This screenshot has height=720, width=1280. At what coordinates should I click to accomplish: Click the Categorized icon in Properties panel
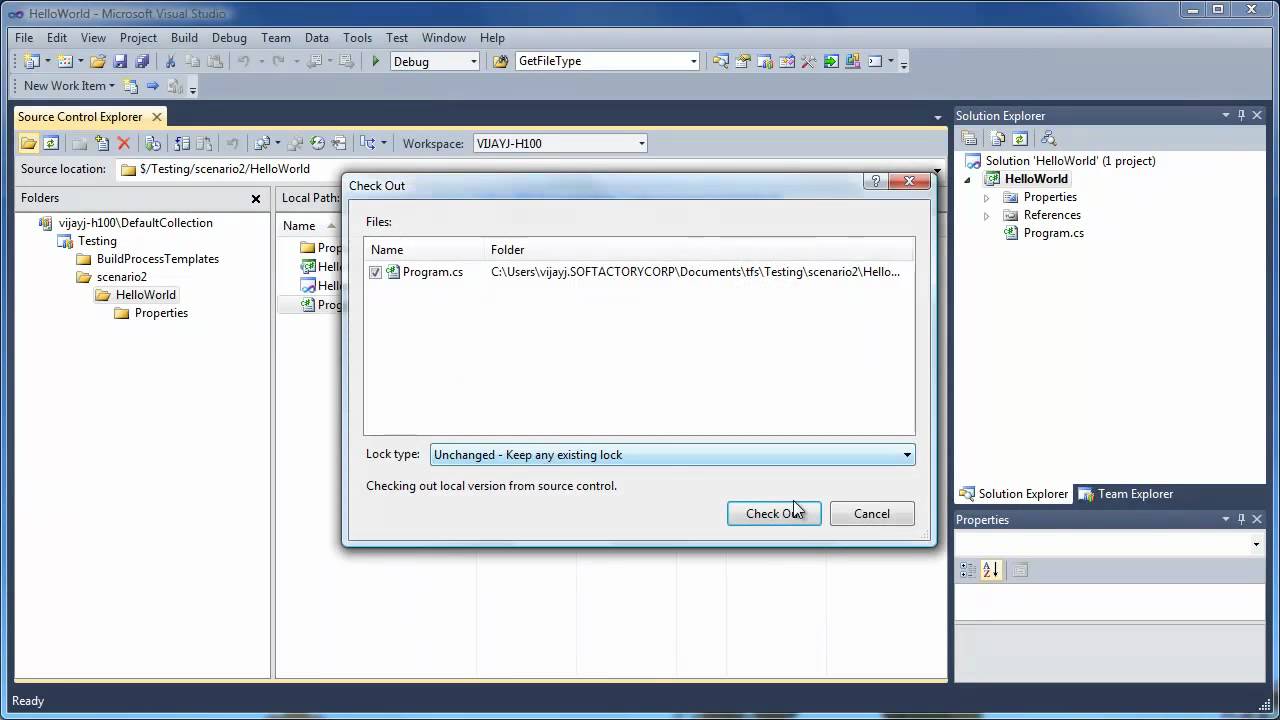pyautogui.click(x=968, y=570)
